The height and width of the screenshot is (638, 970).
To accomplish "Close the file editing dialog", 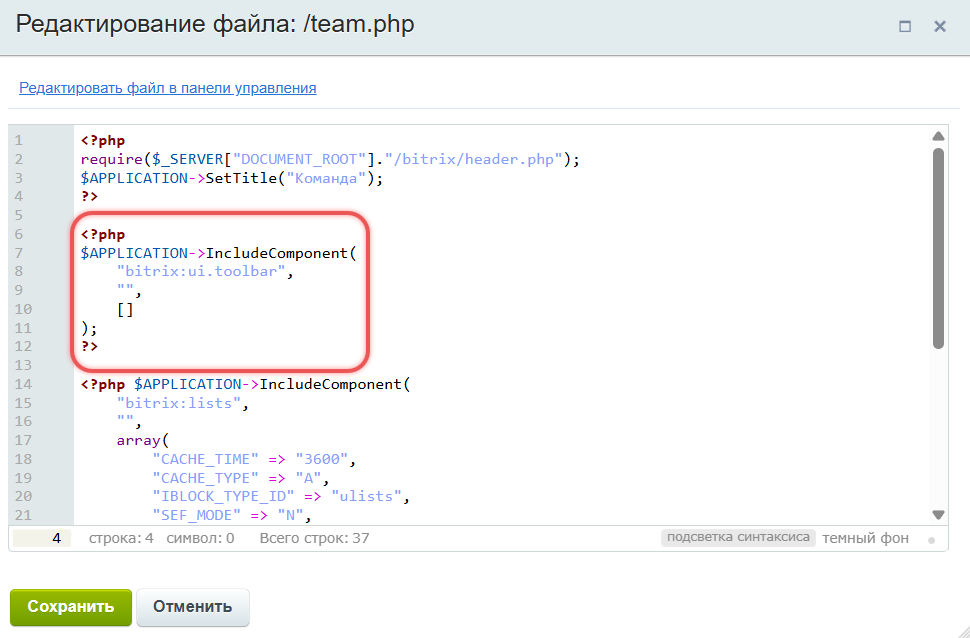I will coord(940,27).
